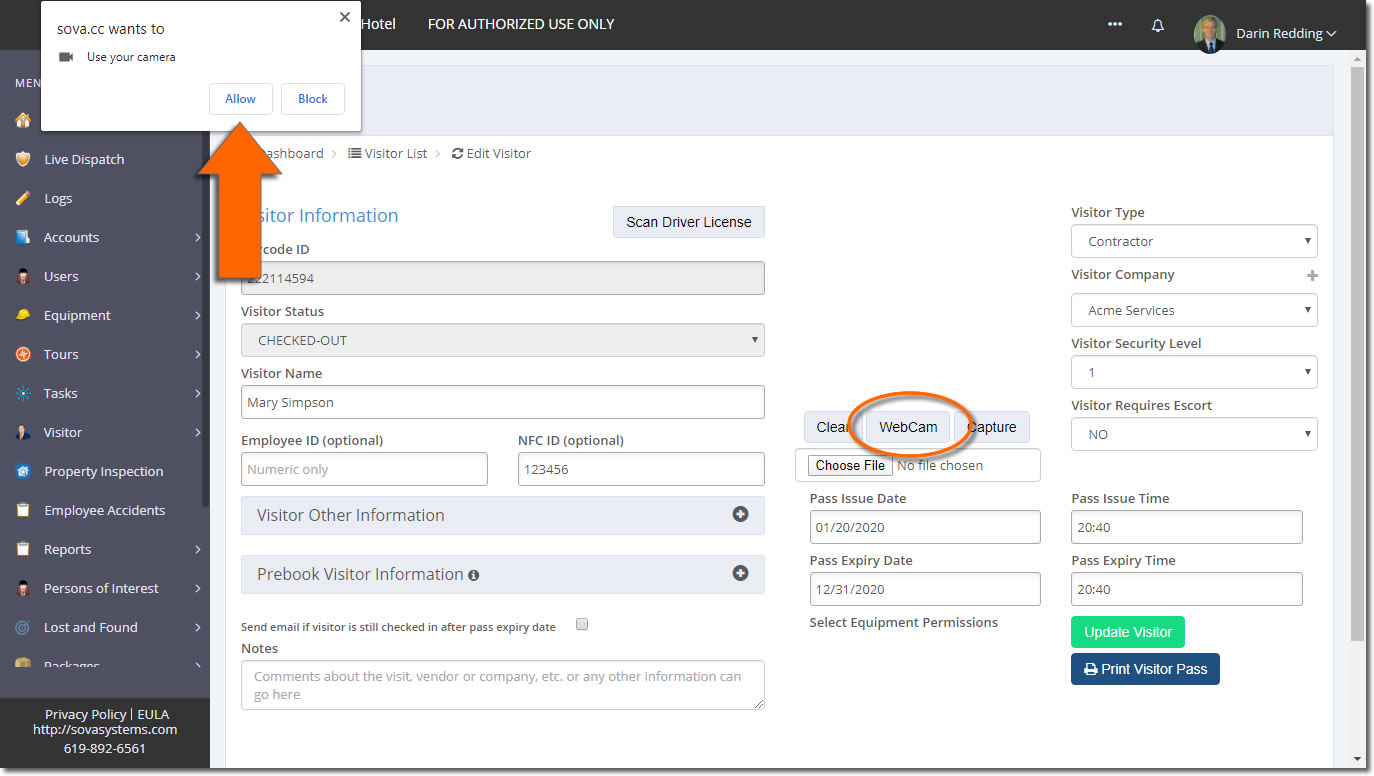
Task: Open the Visitor Type dropdown
Action: click(x=1194, y=241)
